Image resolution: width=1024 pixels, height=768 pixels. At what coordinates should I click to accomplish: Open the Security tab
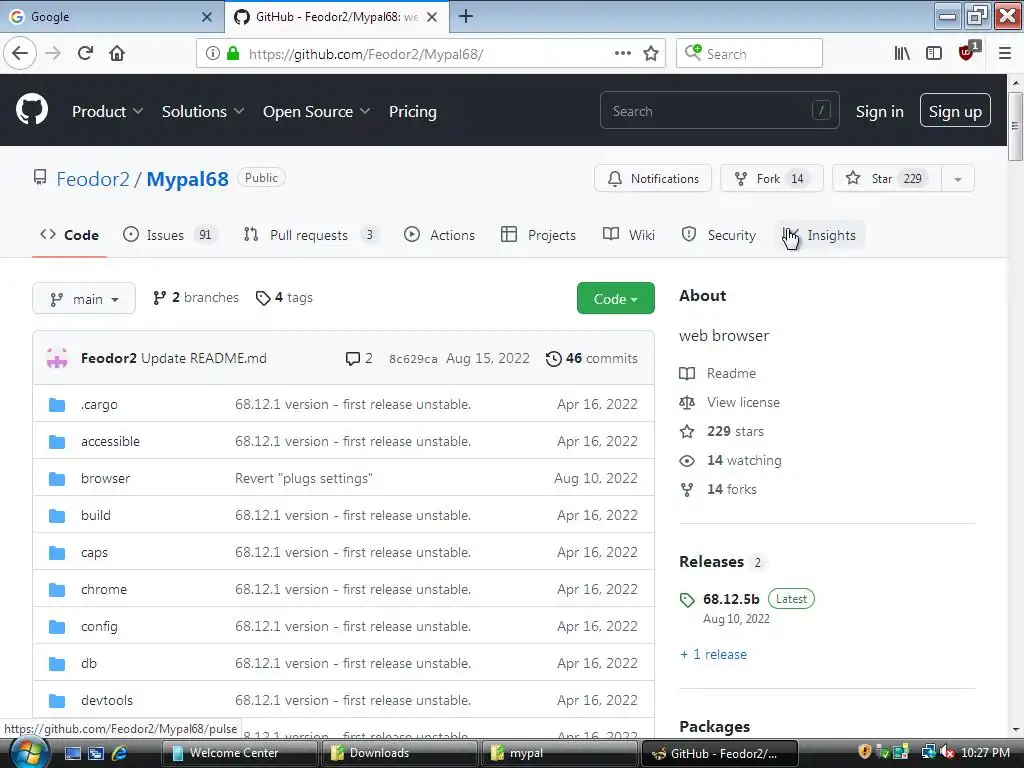[718, 235]
